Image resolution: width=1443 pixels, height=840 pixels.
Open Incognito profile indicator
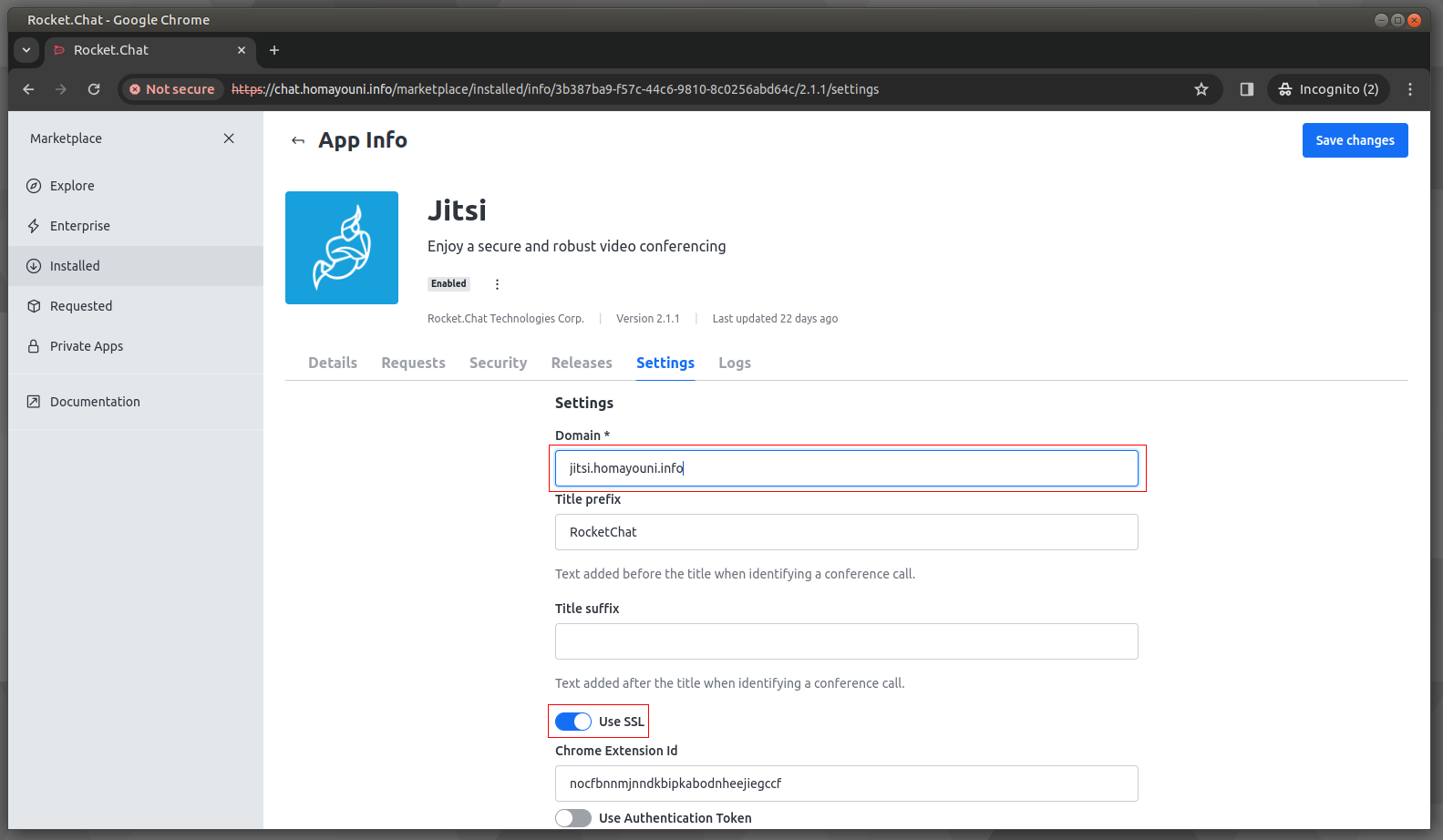click(1329, 89)
